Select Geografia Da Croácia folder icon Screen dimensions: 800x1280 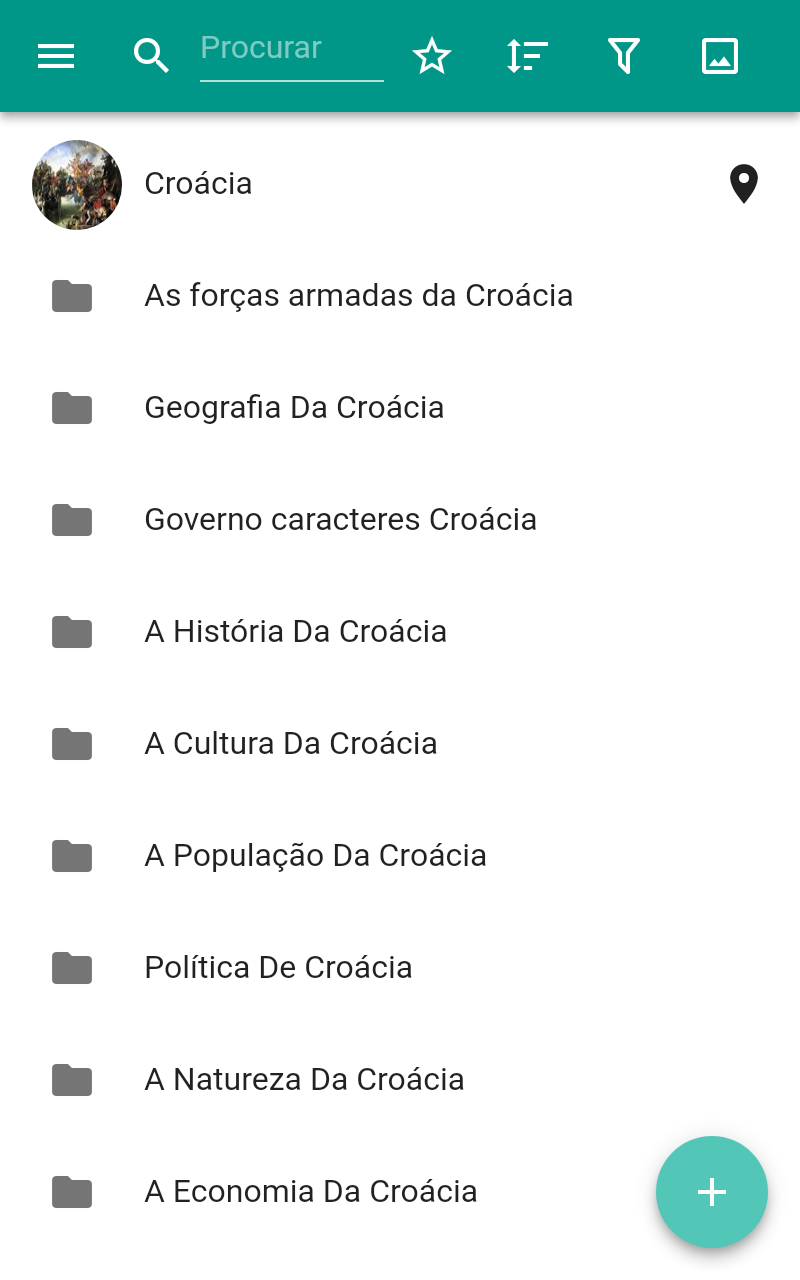tap(72, 408)
